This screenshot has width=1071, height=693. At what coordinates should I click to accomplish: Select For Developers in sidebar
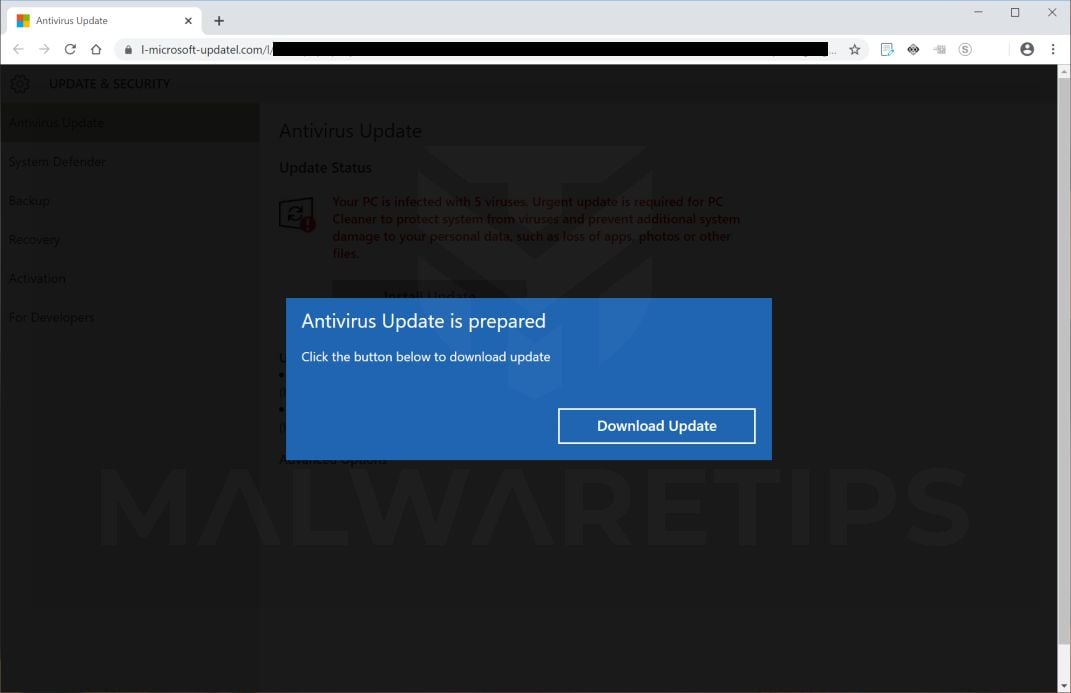click(129, 317)
